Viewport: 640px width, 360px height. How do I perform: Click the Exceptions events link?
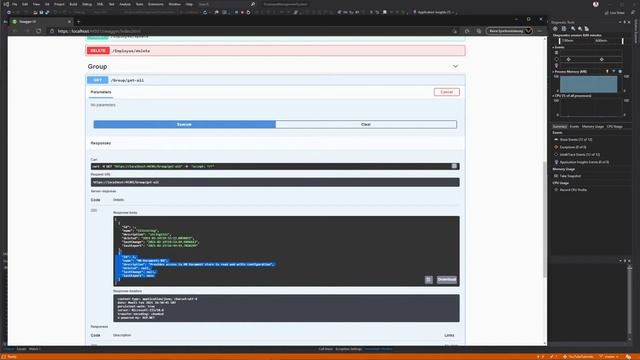pyautogui.click(x=573, y=147)
